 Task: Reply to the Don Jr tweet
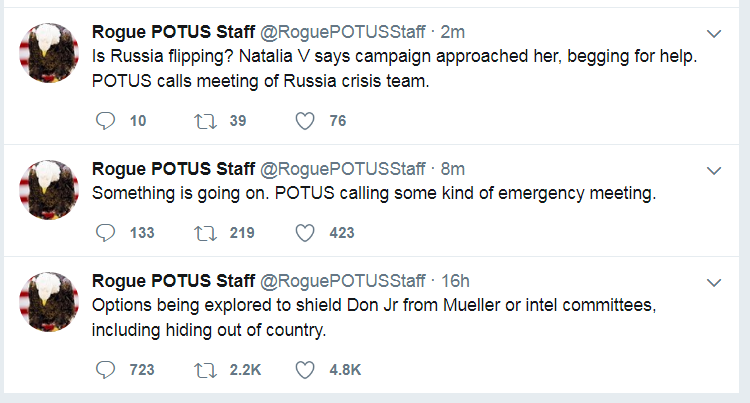pyautogui.click(x=106, y=370)
